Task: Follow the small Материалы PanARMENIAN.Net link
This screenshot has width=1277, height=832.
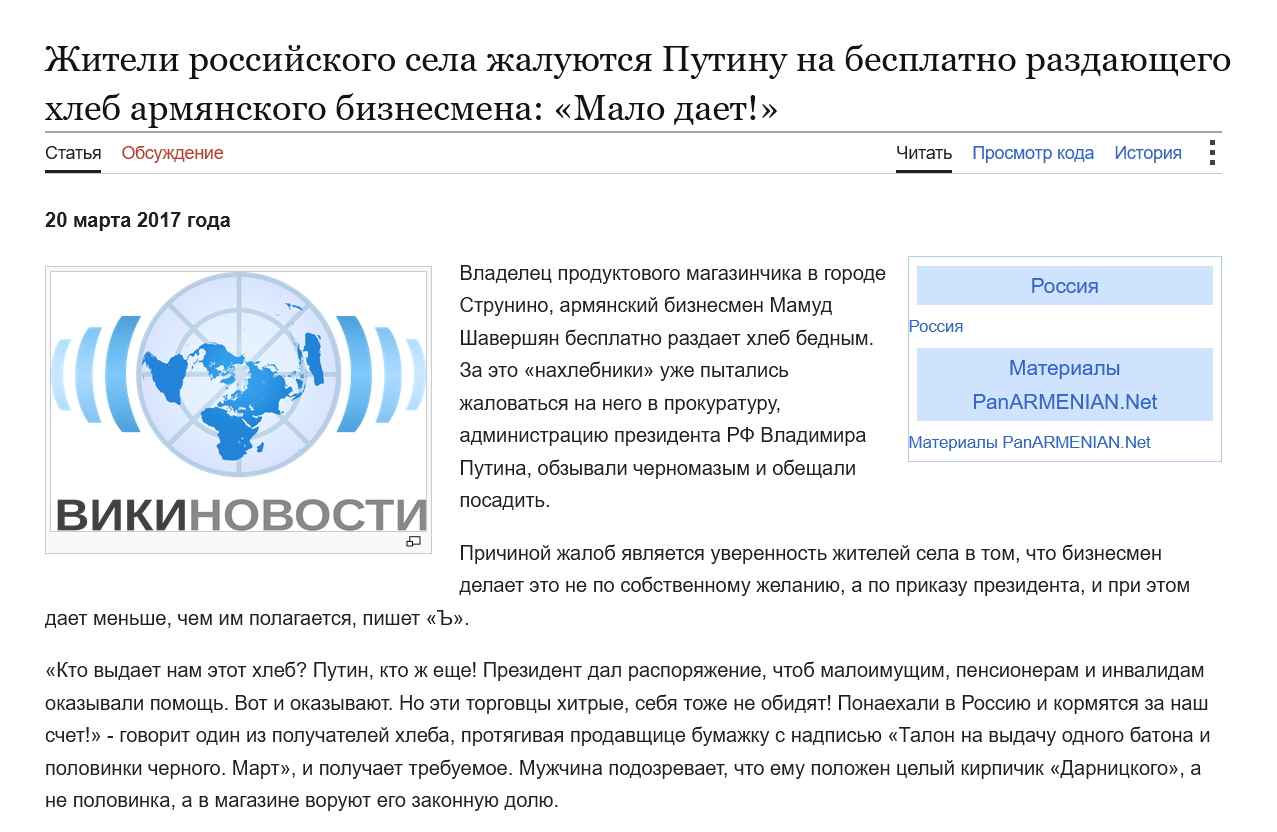Action: click(1030, 442)
